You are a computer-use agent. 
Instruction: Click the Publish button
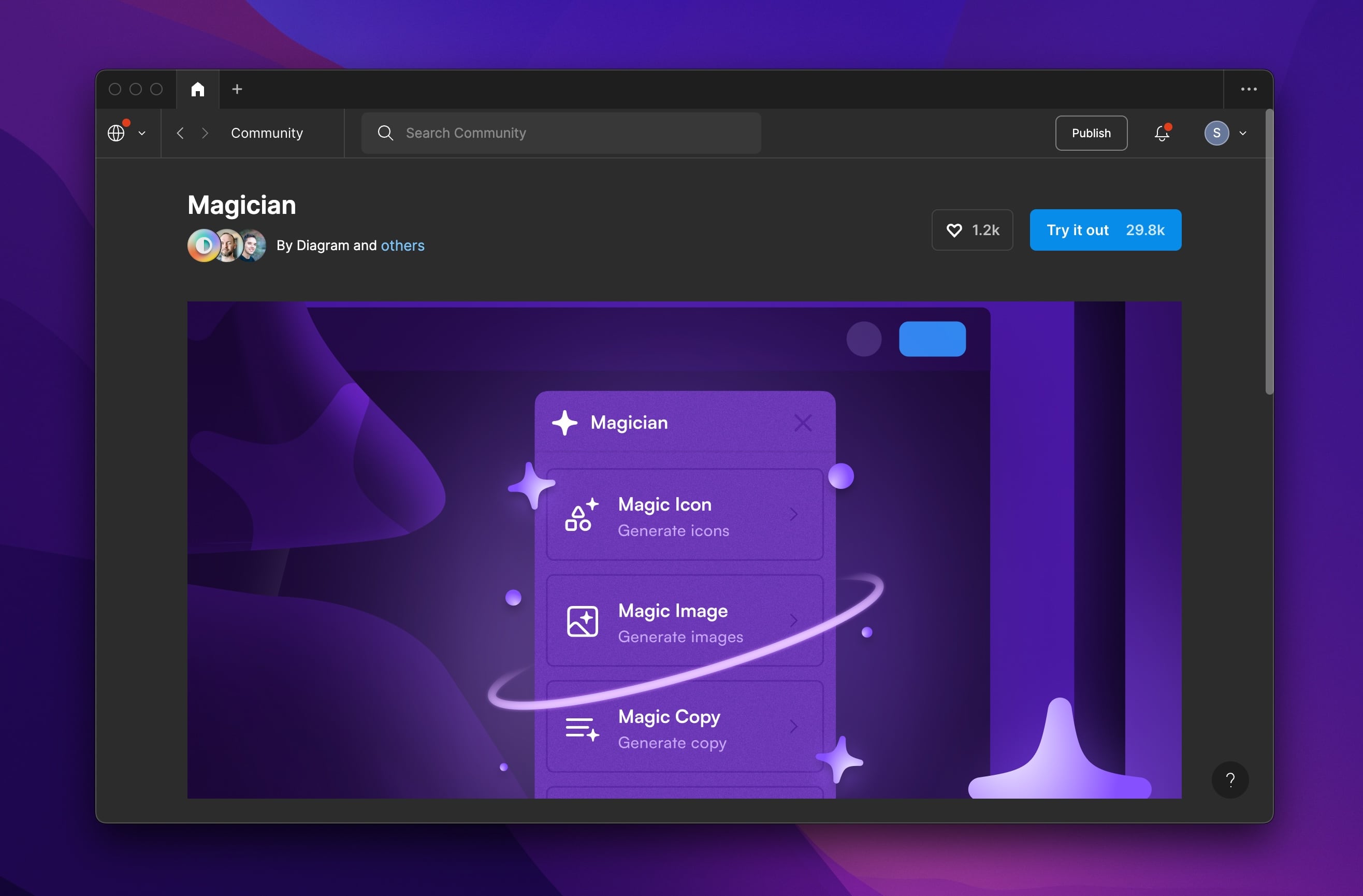(x=1091, y=133)
